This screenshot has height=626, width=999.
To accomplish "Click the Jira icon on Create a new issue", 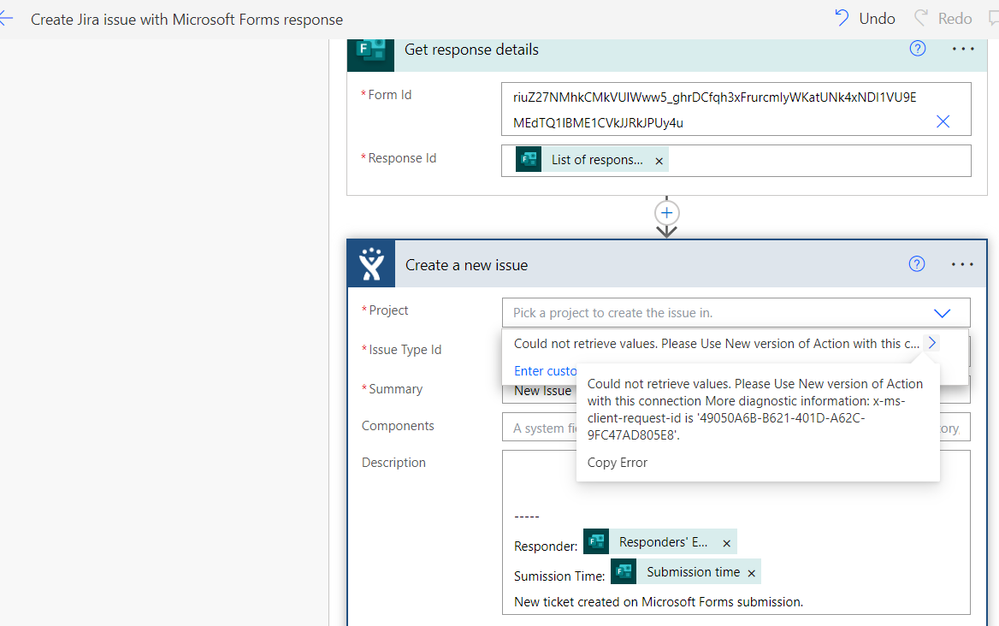I will pos(370,264).
